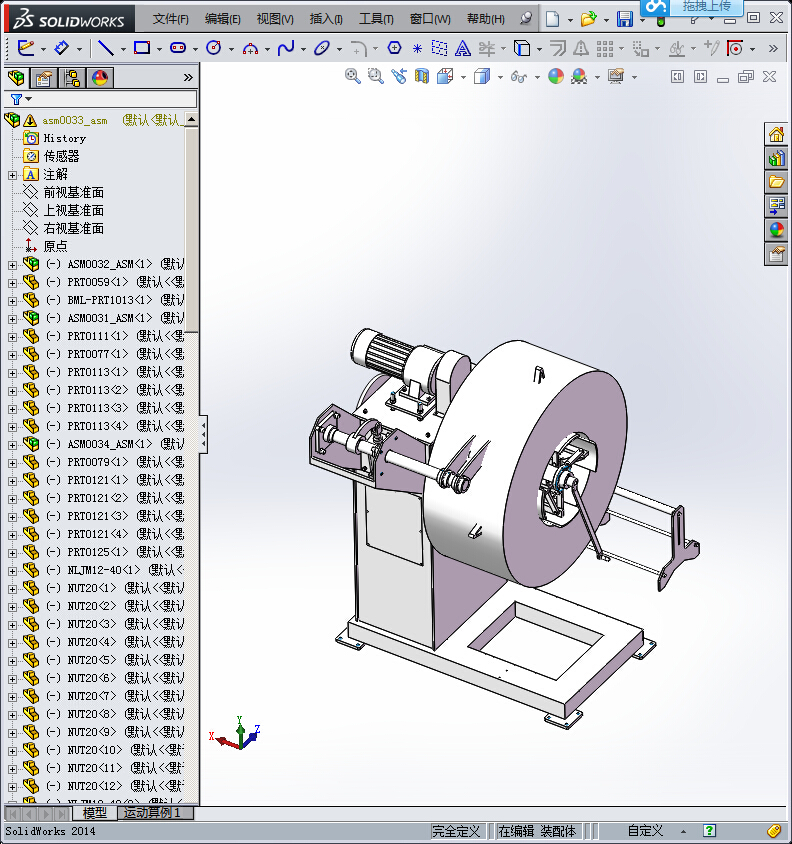Click the New document icon
This screenshot has height=844, width=792.
tap(552, 19)
